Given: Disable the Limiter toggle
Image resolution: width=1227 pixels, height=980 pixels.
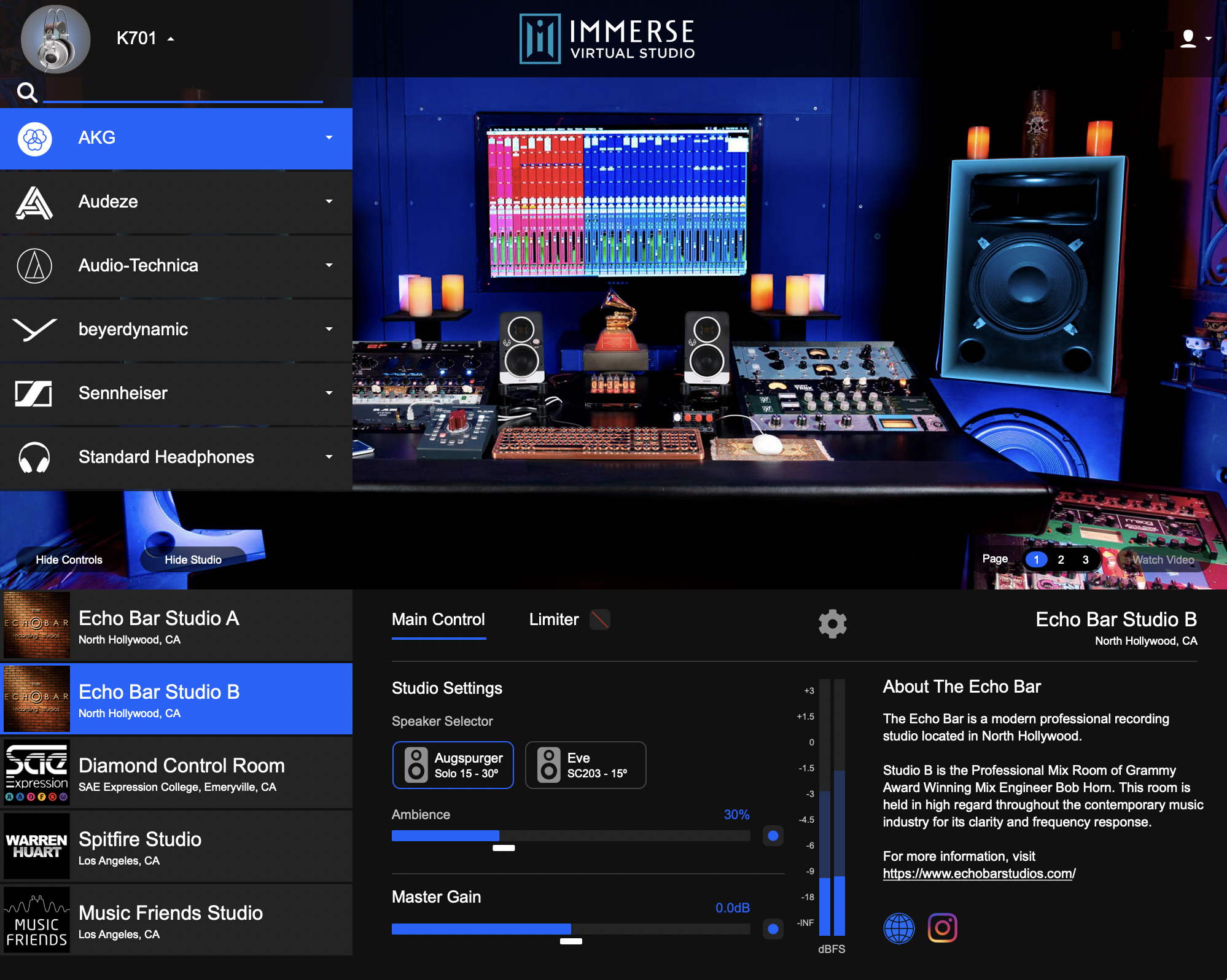Looking at the screenshot, I should tap(600, 620).
